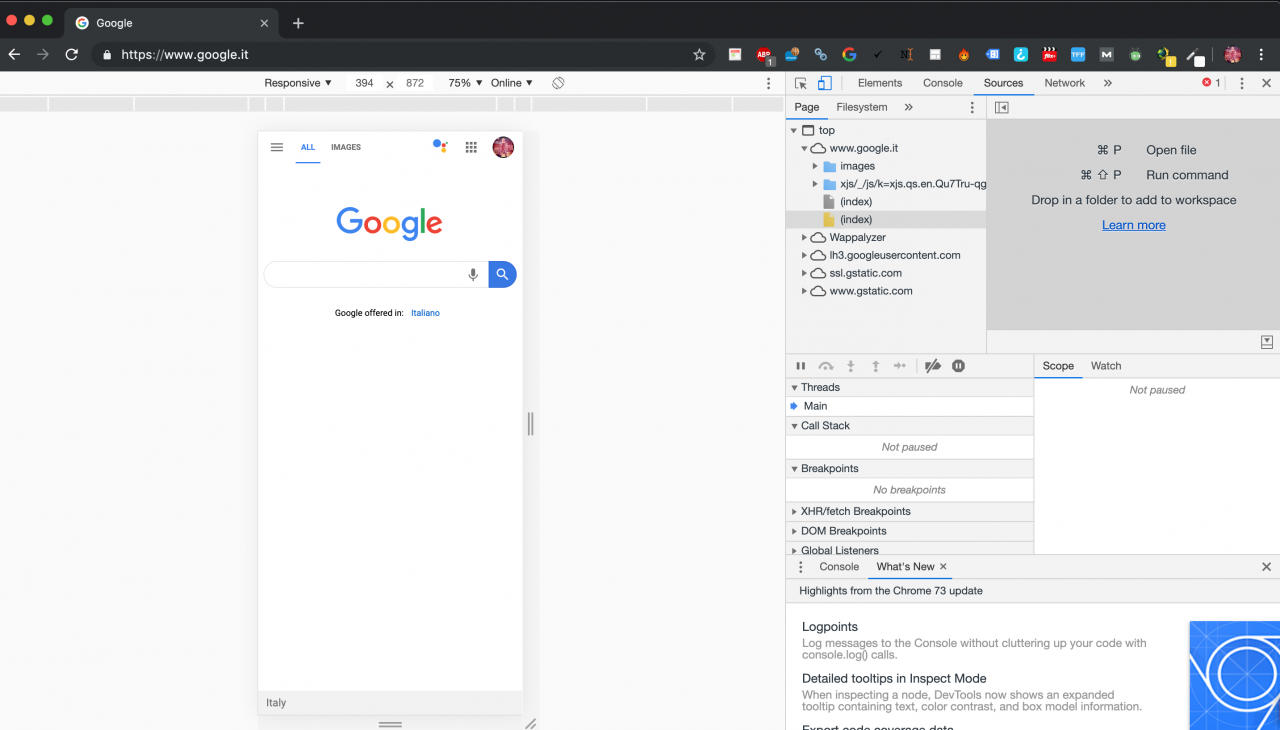Expand lh3.googleusercontent.com node
Viewport: 1280px width, 730px height.
(x=804, y=255)
